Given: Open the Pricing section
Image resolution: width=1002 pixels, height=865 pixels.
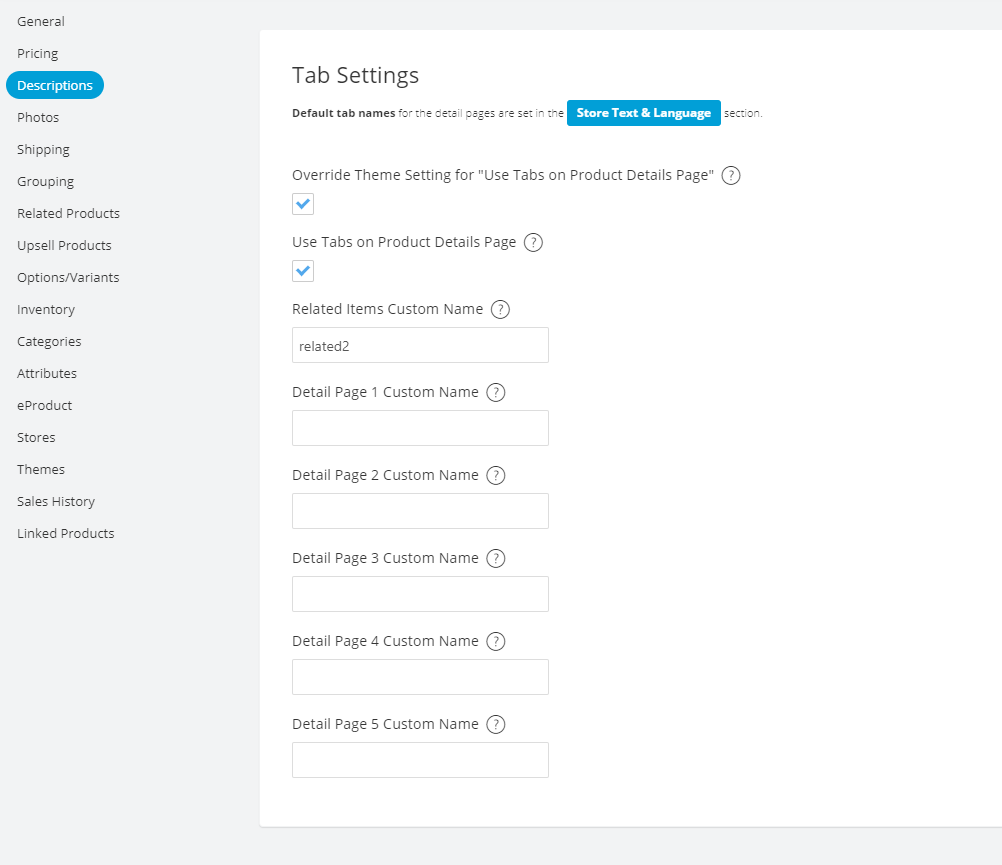Looking at the screenshot, I should [37, 53].
